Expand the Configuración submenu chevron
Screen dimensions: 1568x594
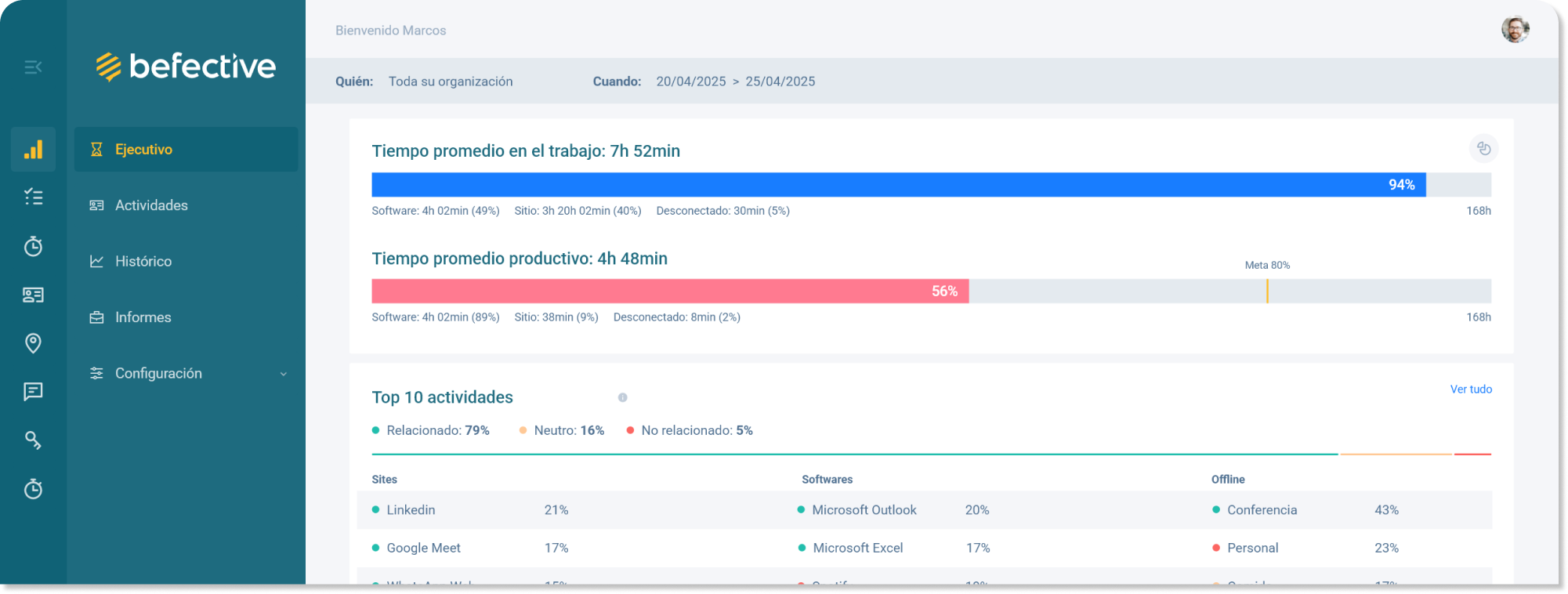[x=284, y=374]
